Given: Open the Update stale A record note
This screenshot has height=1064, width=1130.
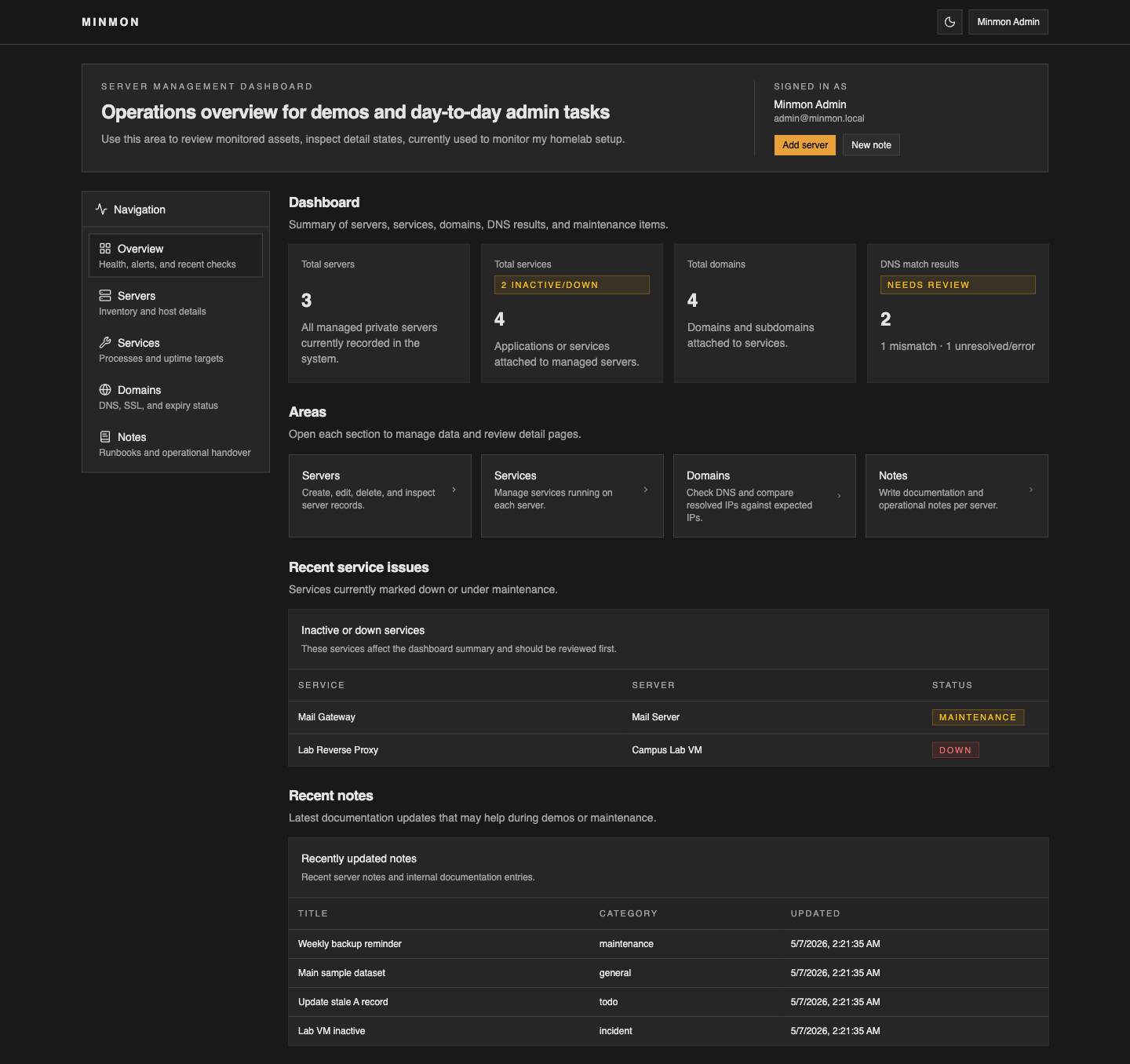Looking at the screenshot, I should (x=343, y=1002).
